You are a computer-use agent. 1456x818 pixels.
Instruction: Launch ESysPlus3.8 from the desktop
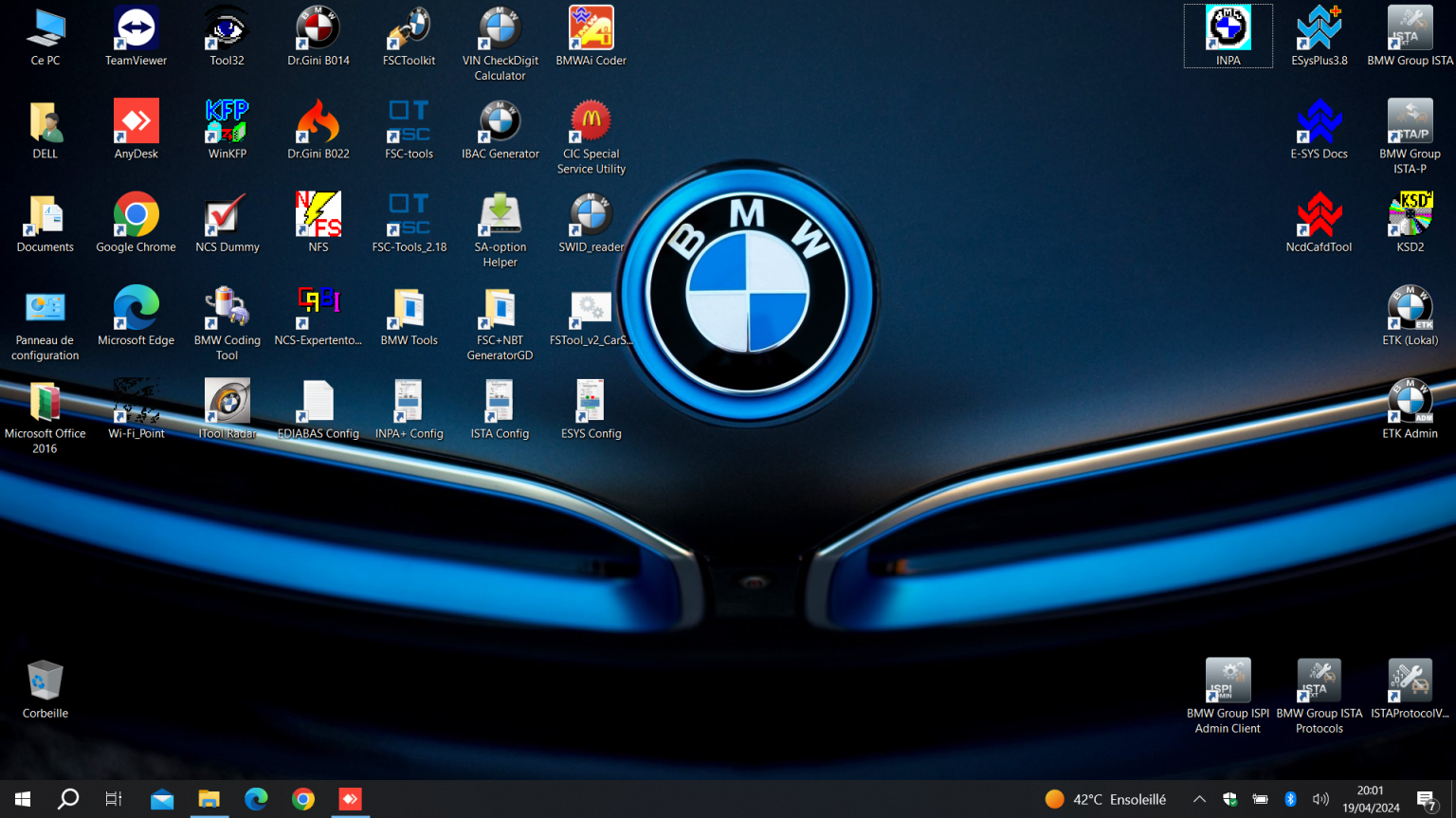[x=1319, y=35]
